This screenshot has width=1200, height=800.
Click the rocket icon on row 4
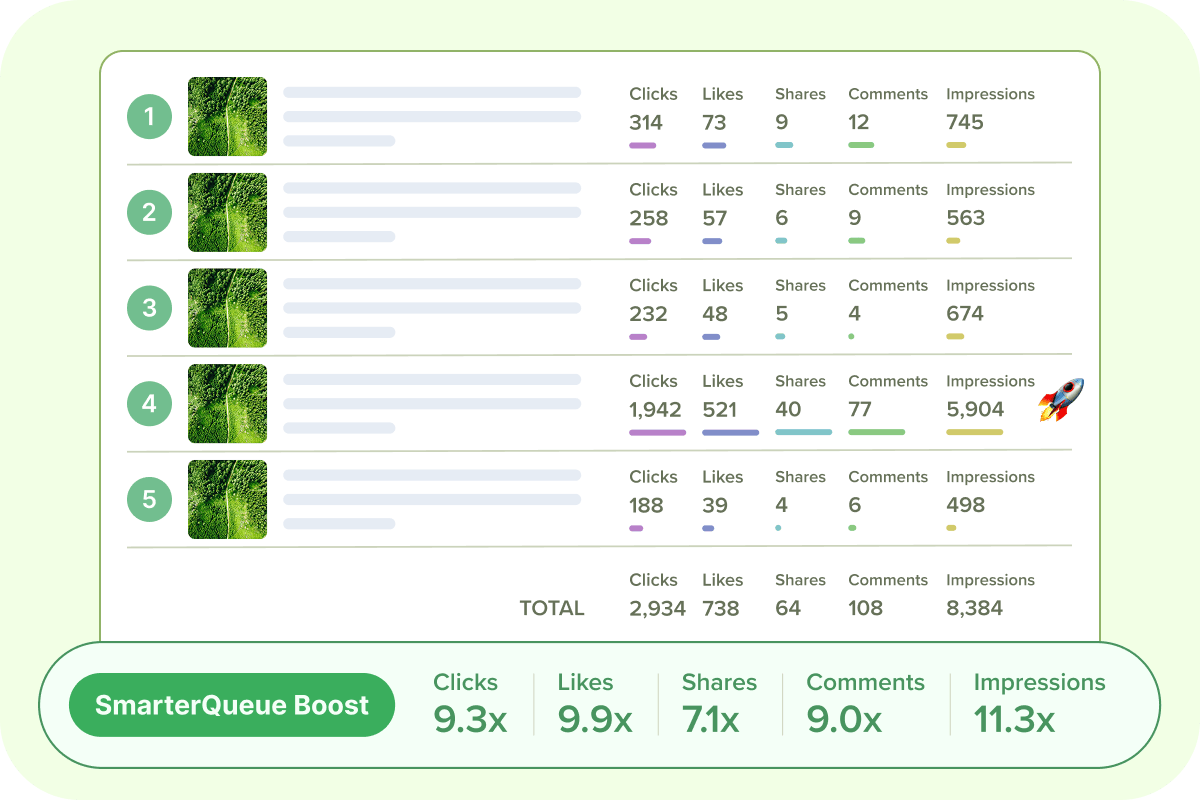pyautogui.click(x=1061, y=400)
